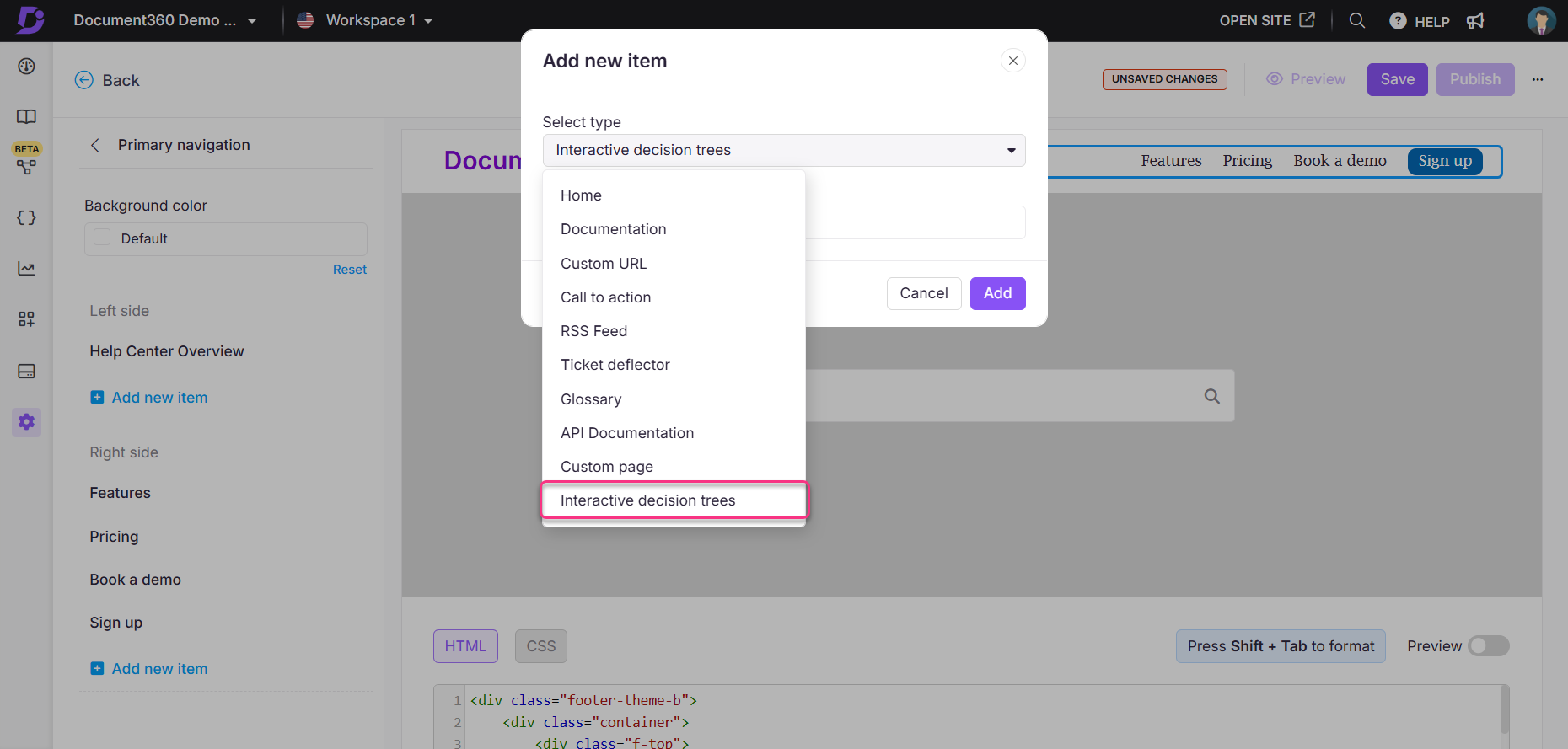Choose Interactive decision trees option
The image size is (1568, 749).
674,500
